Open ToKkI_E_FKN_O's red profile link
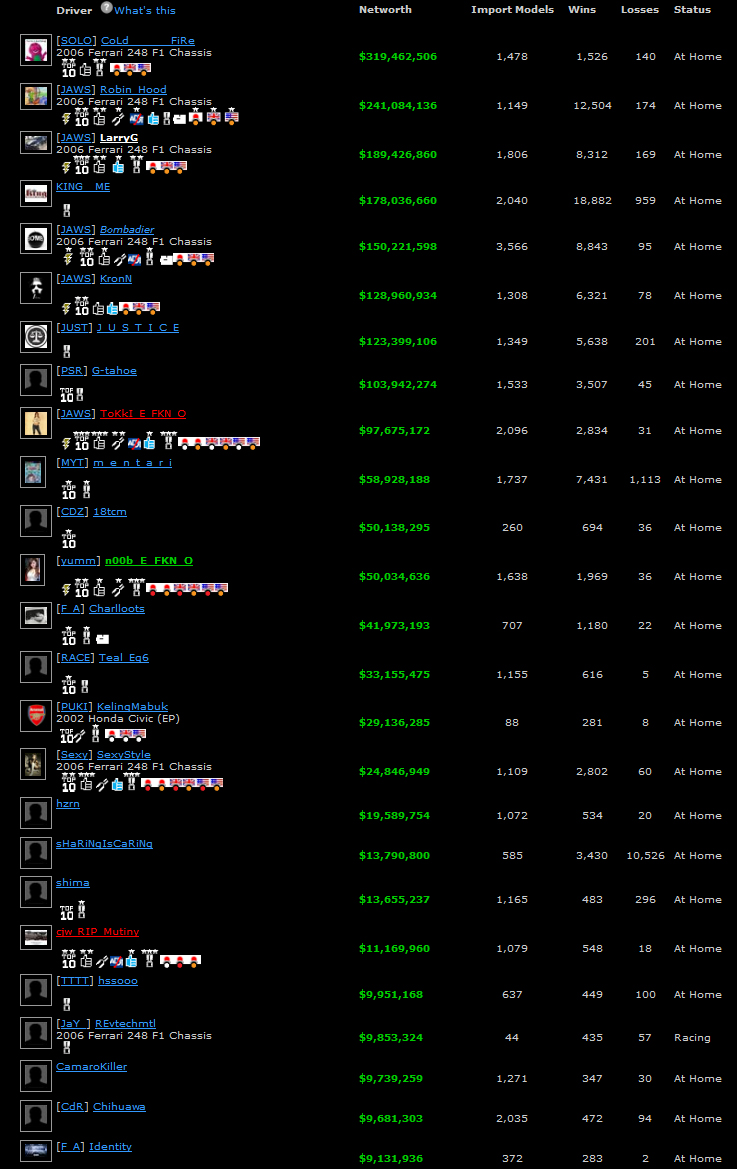The width and height of the screenshot is (737, 1169). [x=142, y=414]
